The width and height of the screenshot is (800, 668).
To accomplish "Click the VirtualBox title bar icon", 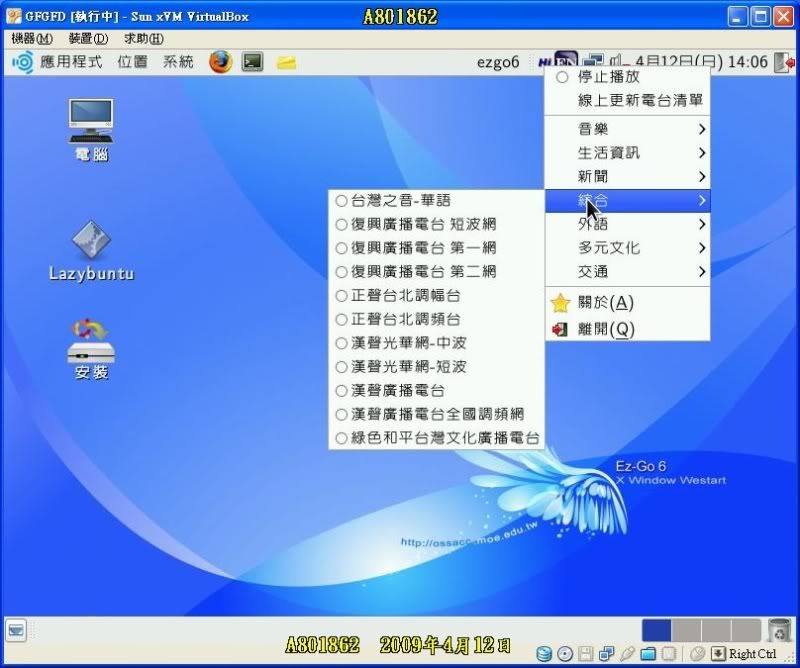I will coord(13,16).
